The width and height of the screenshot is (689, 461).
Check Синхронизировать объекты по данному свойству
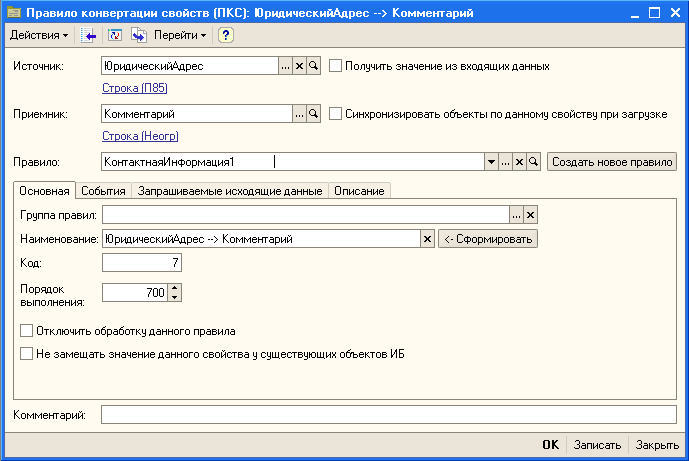point(335,114)
